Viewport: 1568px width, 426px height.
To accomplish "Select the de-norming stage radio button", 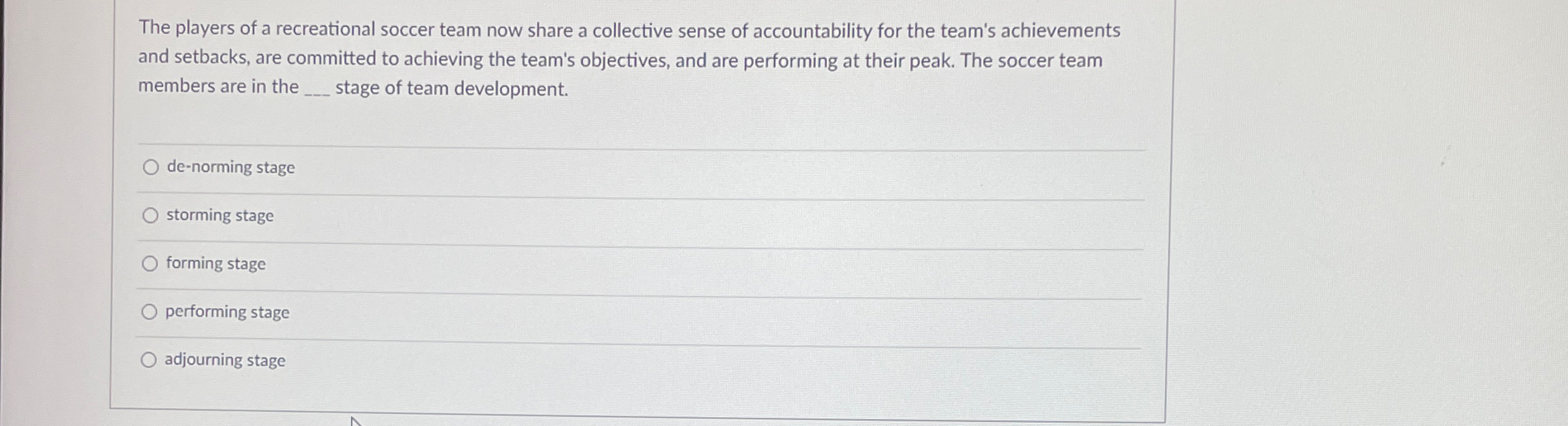I will 150,167.
